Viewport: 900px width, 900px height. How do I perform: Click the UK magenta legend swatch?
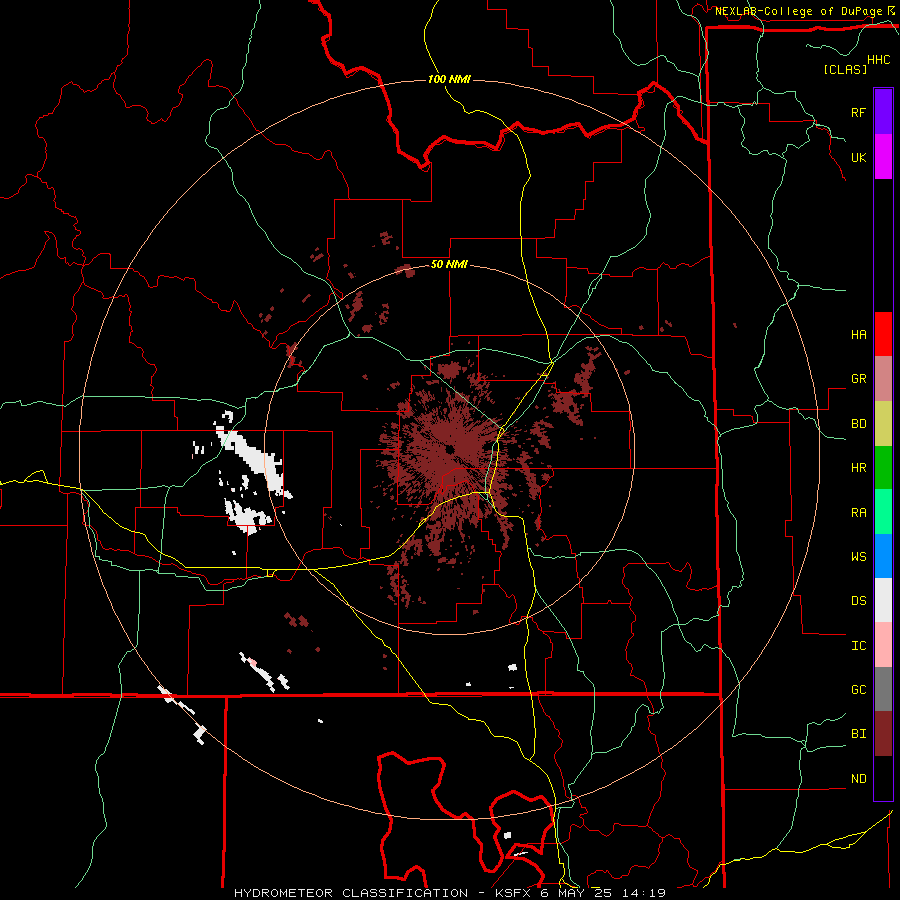click(x=883, y=157)
